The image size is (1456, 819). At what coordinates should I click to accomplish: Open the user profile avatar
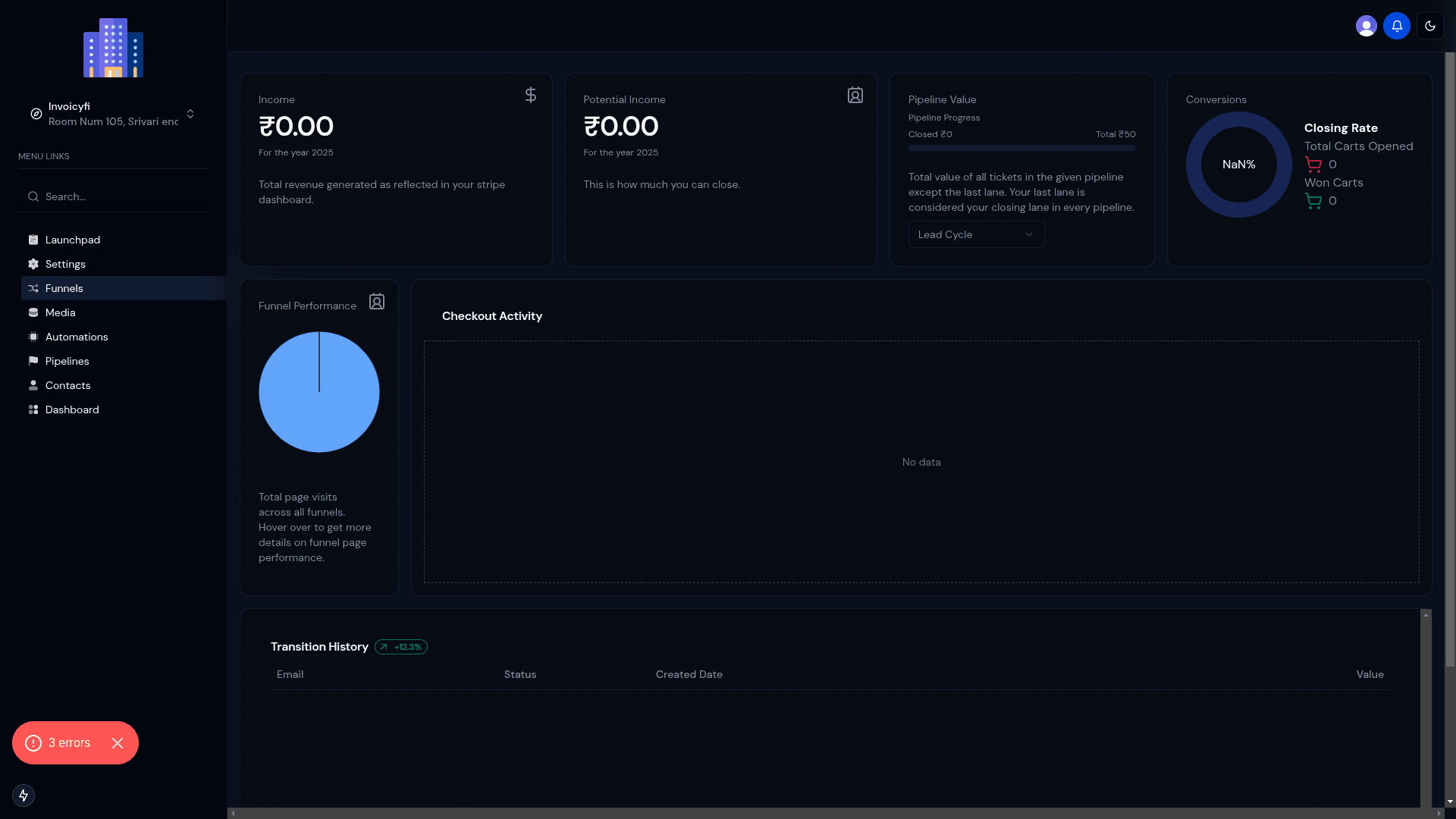click(1366, 26)
